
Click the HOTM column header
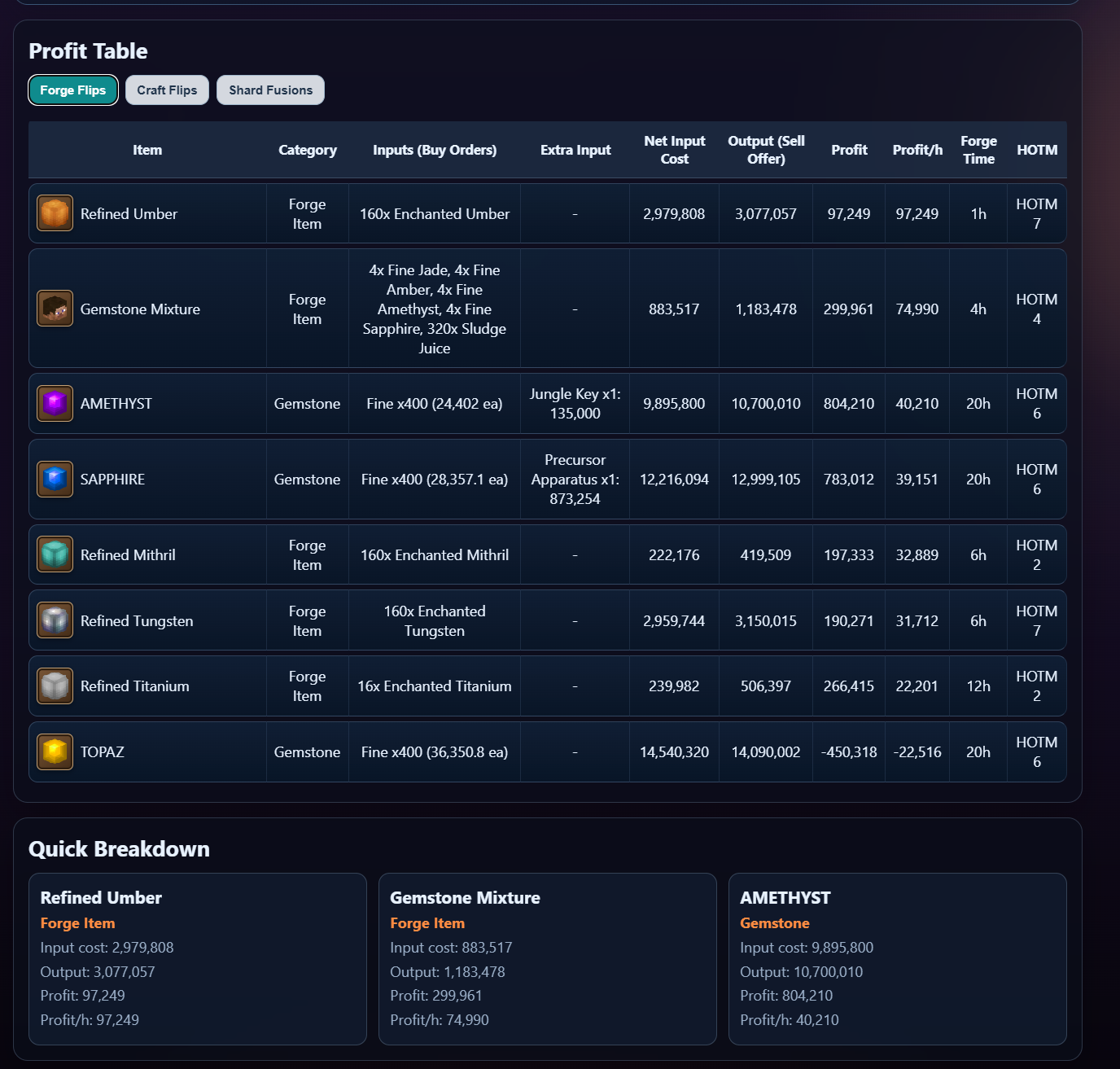point(1037,150)
